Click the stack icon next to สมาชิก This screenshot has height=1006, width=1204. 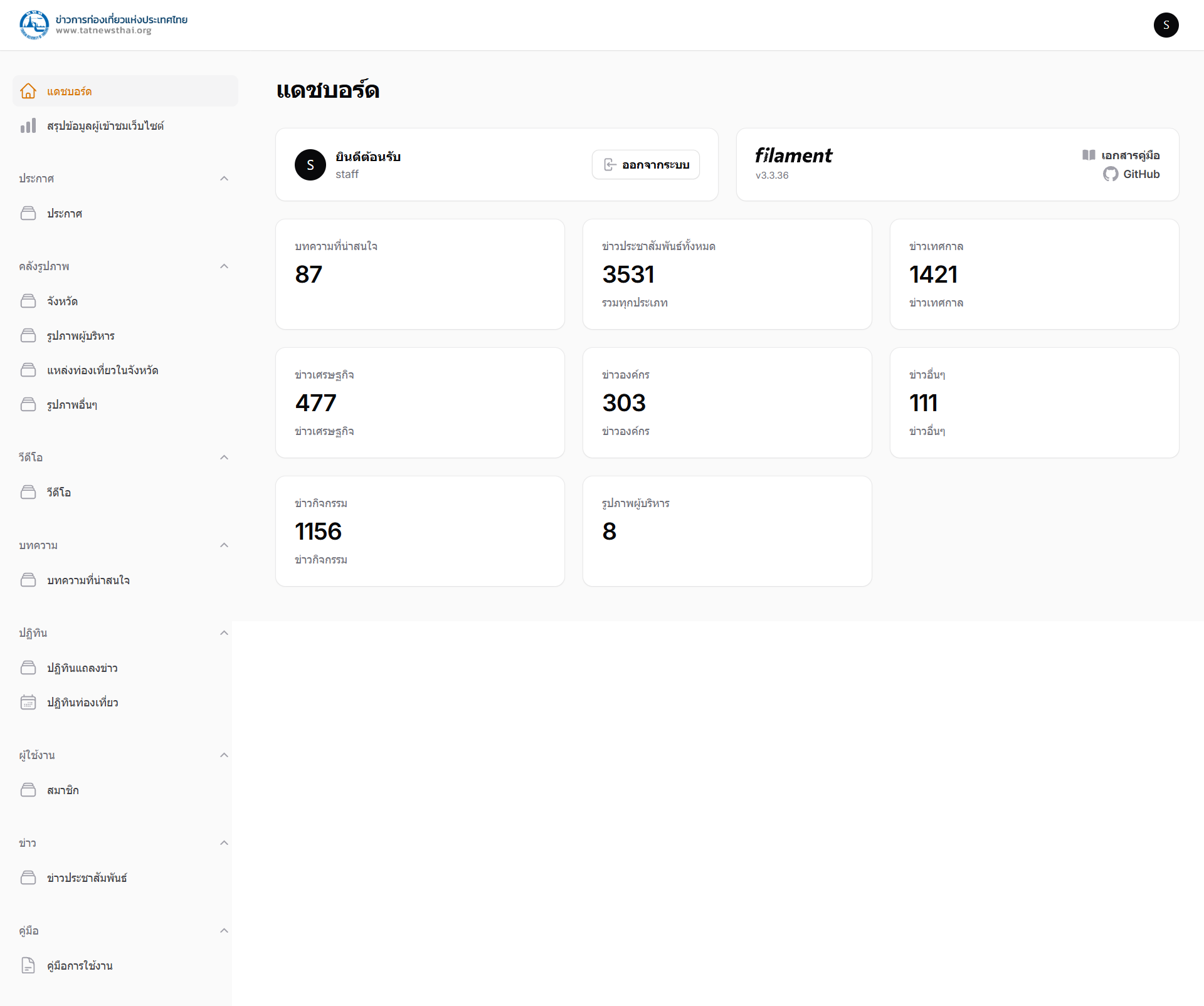coord(28,790)
